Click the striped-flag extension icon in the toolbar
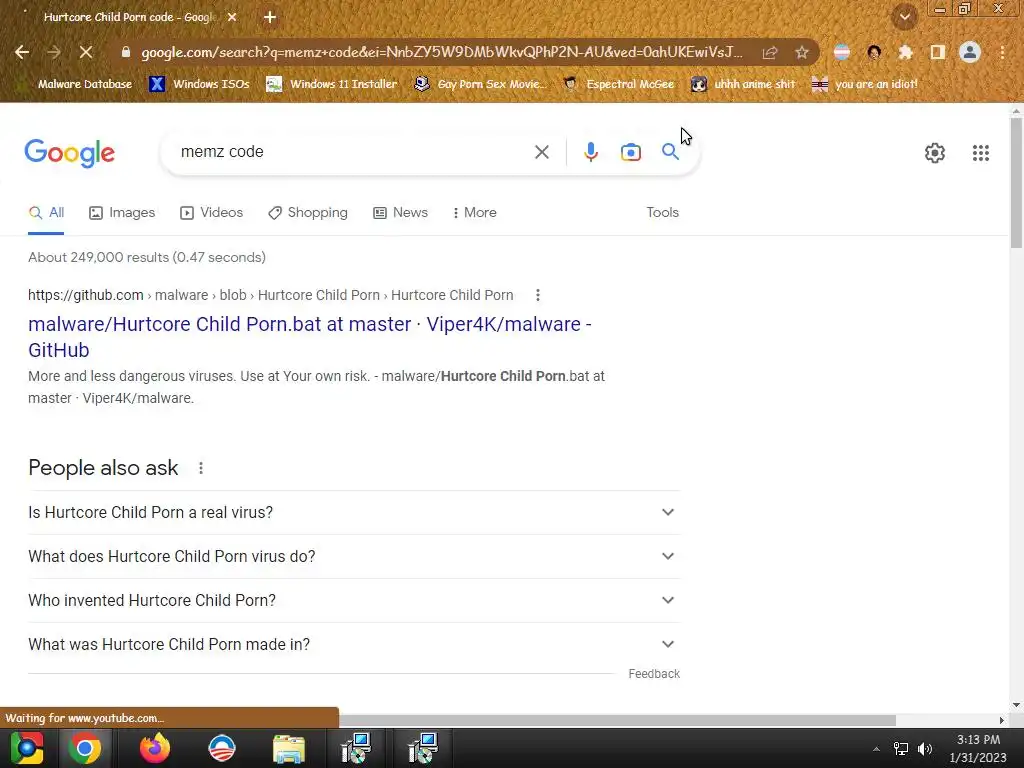Screen dimensions: 1024x768 pos(842,52)
